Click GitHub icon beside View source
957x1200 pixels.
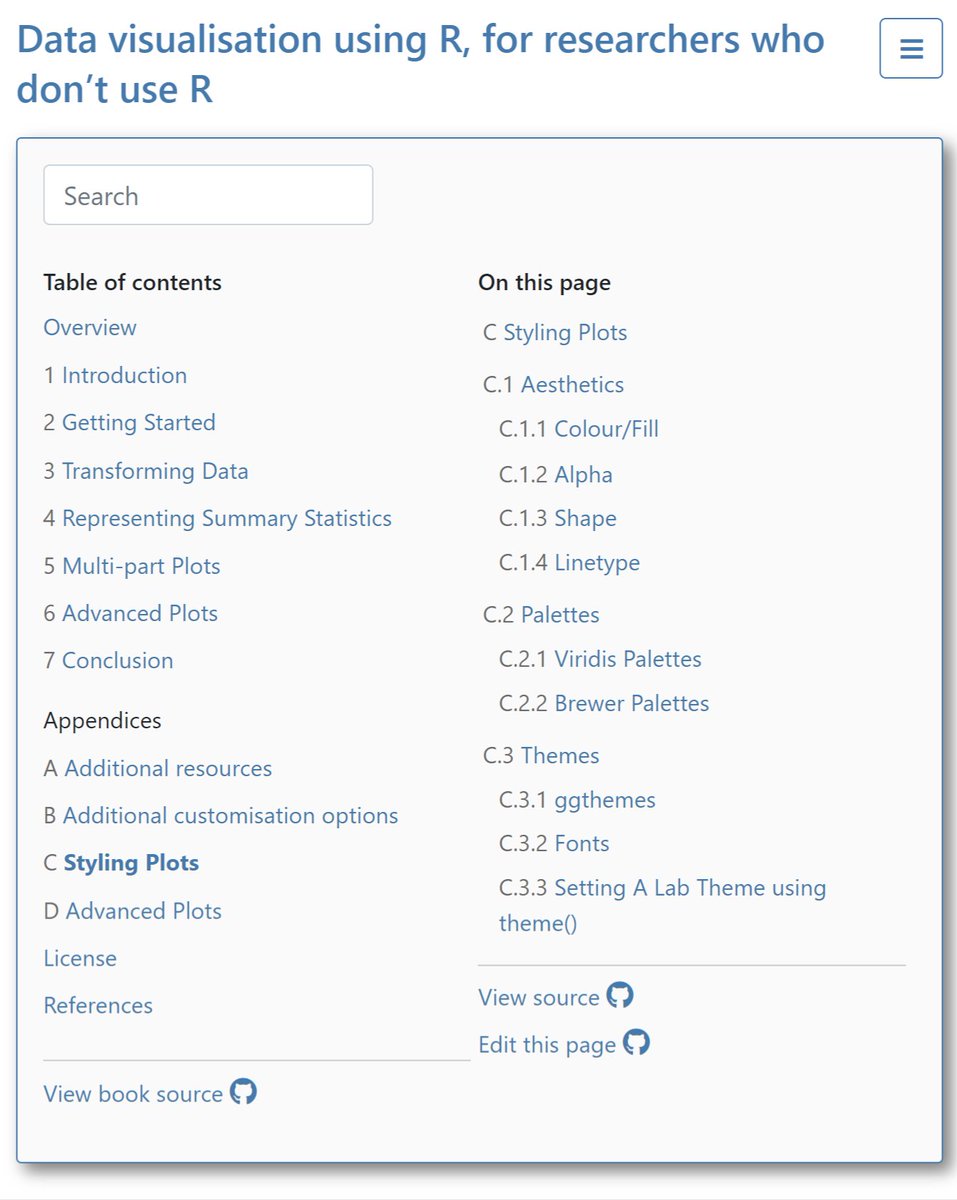click(621, 995)
